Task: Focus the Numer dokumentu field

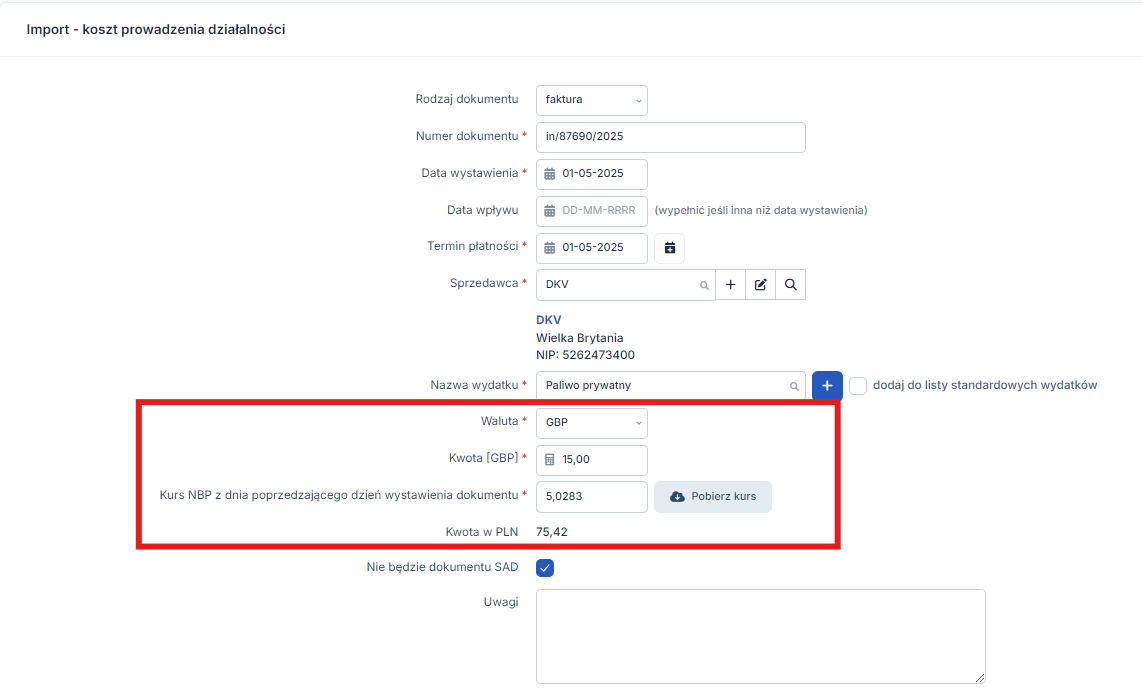Action: 670,137
